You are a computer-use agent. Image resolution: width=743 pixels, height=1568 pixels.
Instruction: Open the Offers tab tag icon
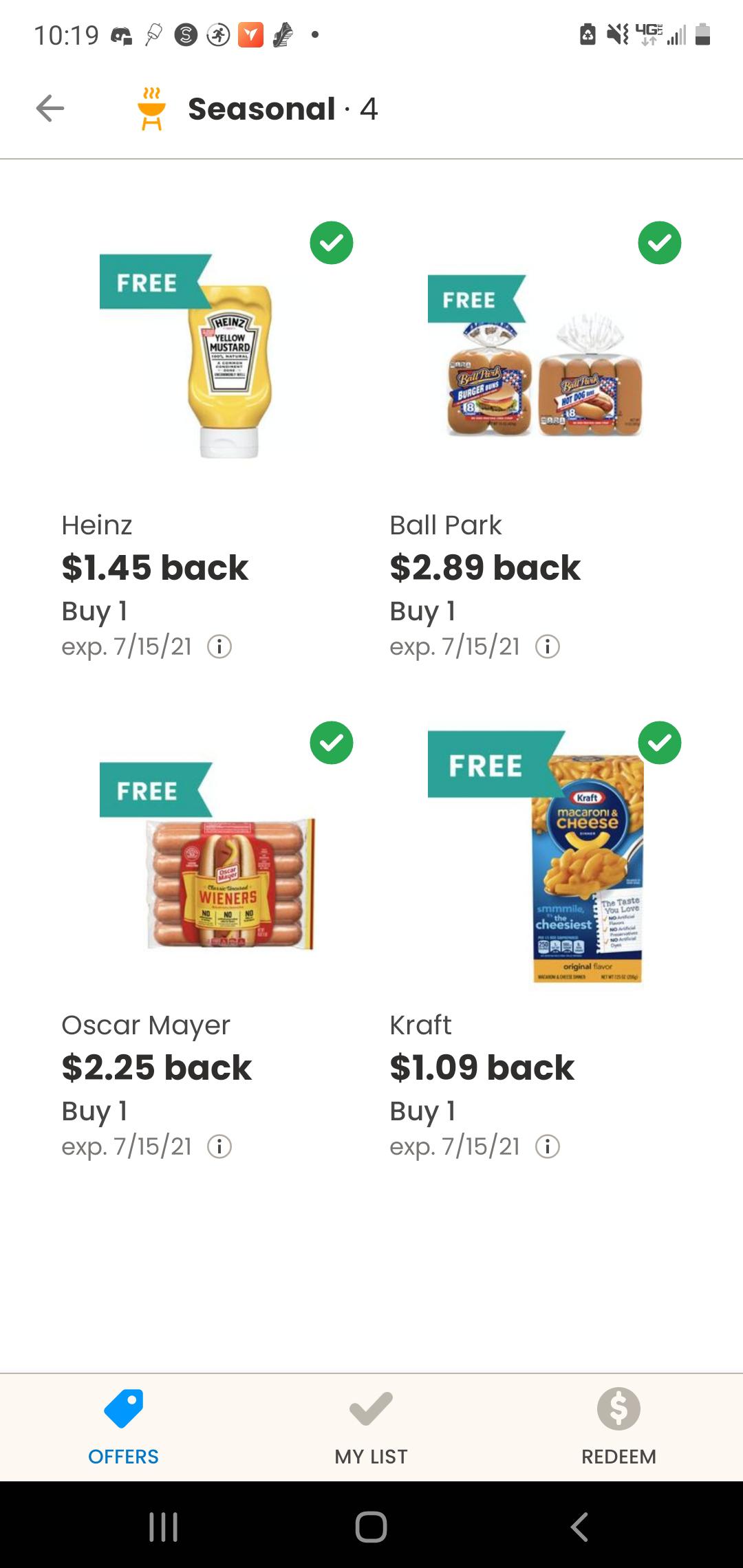pyautogui.click(x=124, y=1408)
